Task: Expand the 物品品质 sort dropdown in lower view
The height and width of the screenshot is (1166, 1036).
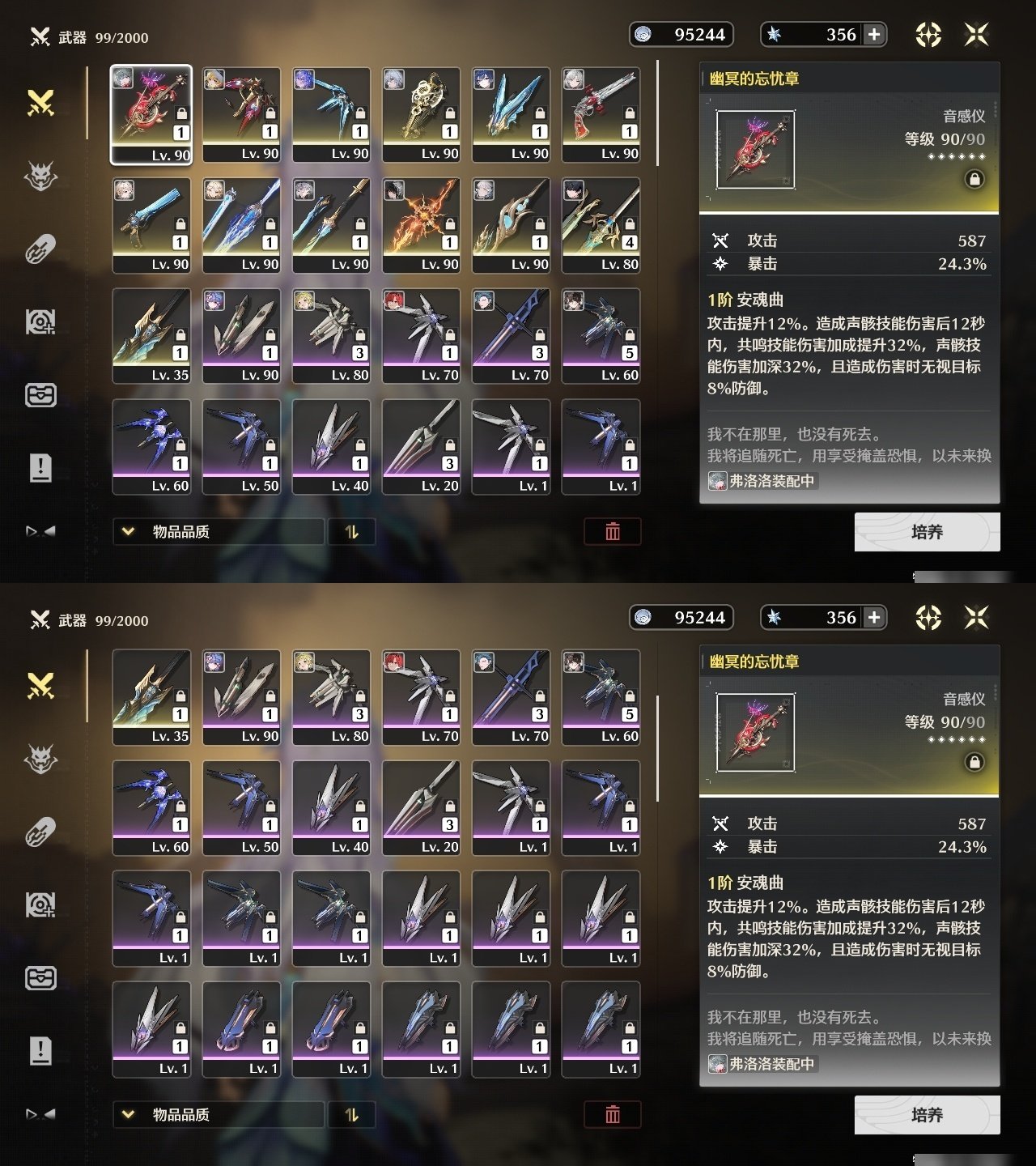Action: tap(219, 1114)
